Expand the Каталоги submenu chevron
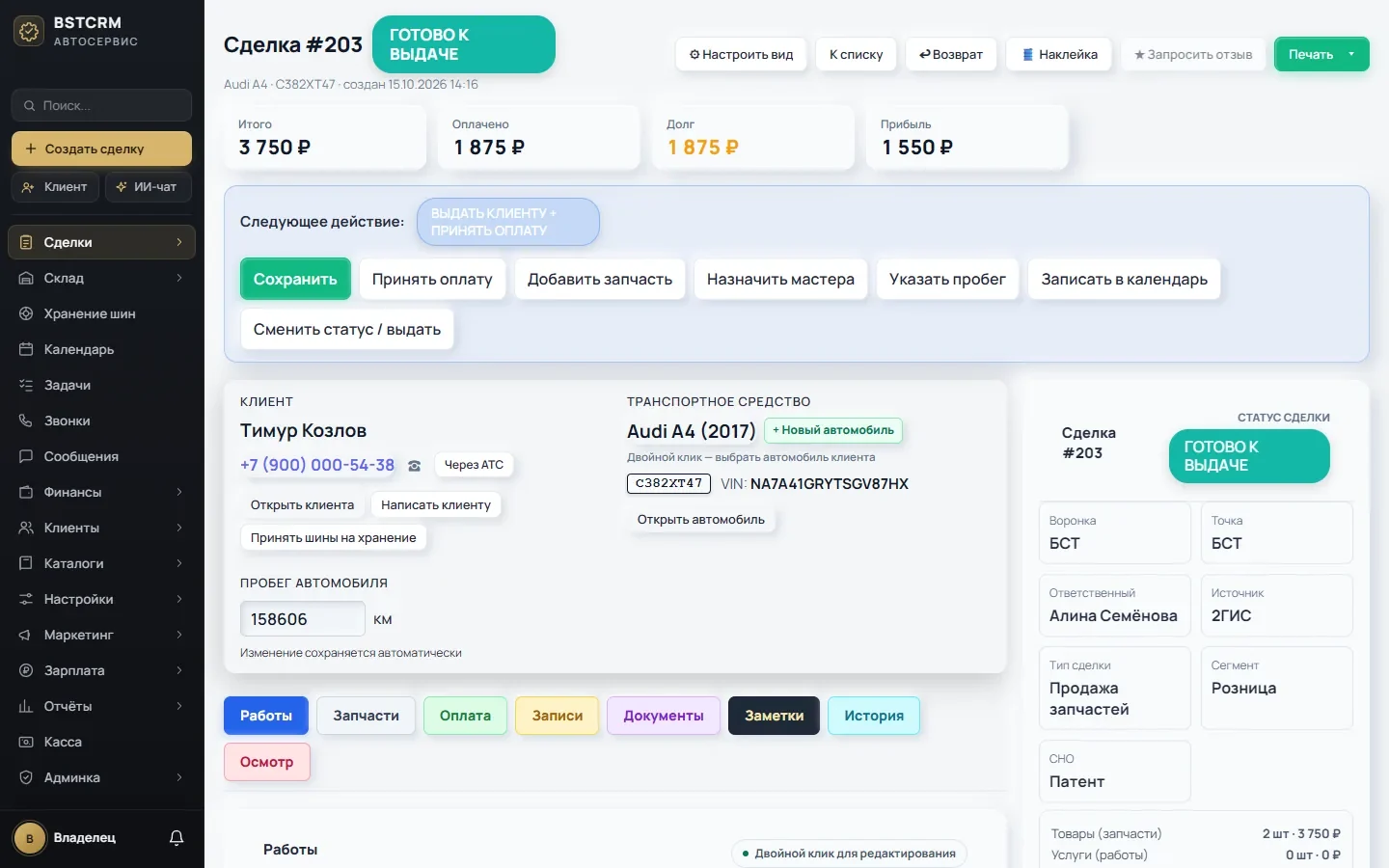 [x=179, y=563]
